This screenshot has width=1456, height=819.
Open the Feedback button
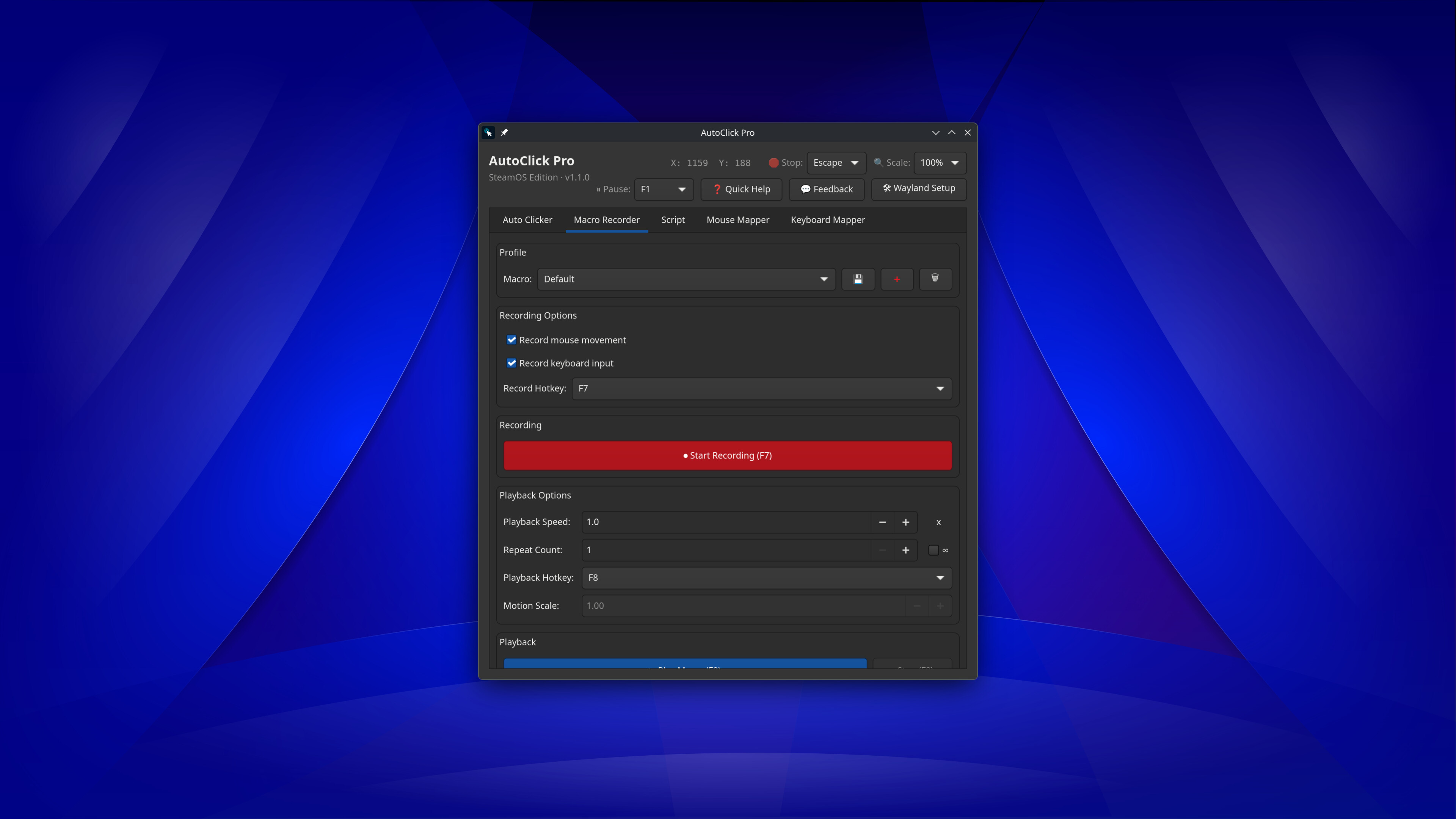click(x=826, y=189)
